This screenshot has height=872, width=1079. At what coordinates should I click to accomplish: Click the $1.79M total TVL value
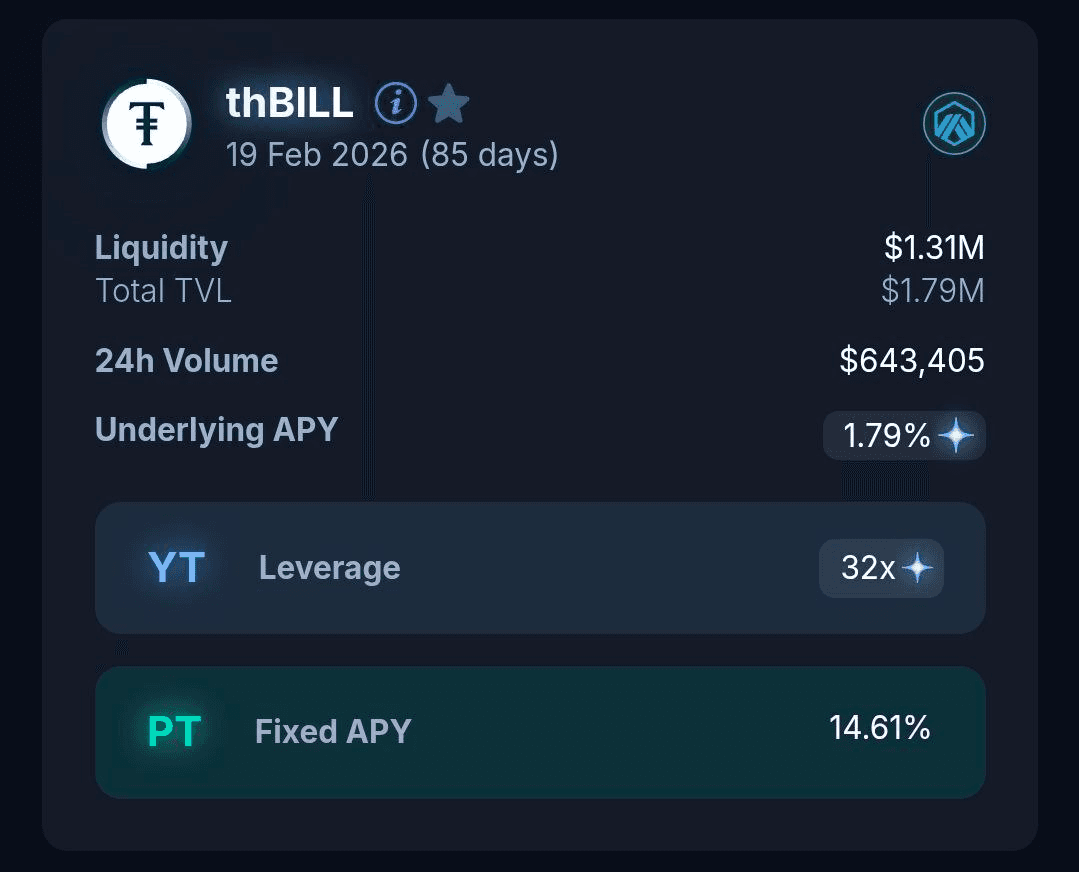[x=933, y=291]
